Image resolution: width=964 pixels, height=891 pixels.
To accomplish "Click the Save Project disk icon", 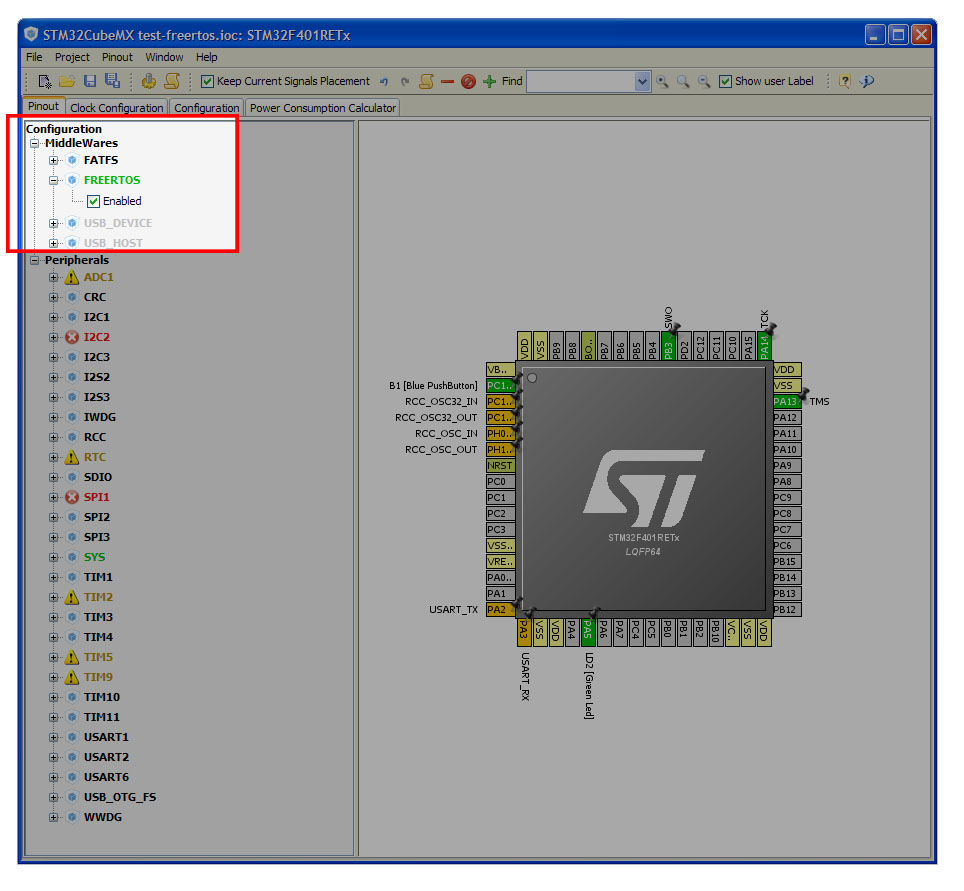I will coord(90,81).
